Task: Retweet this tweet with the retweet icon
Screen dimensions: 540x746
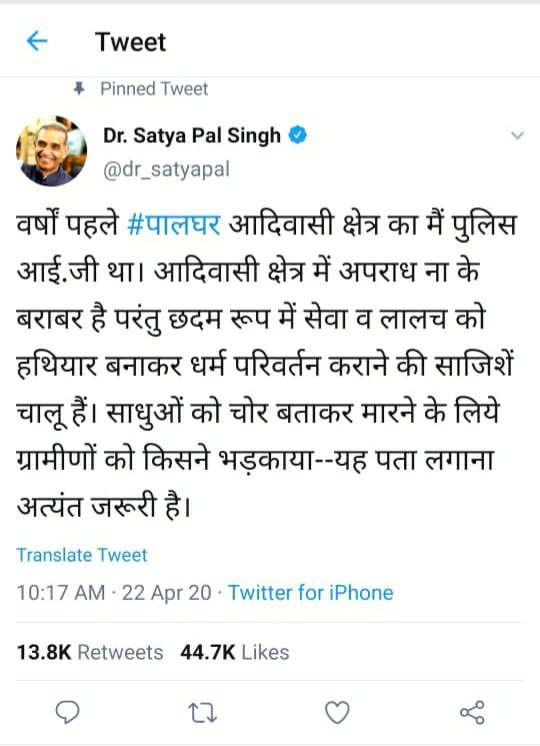Action: click(203, 713)
